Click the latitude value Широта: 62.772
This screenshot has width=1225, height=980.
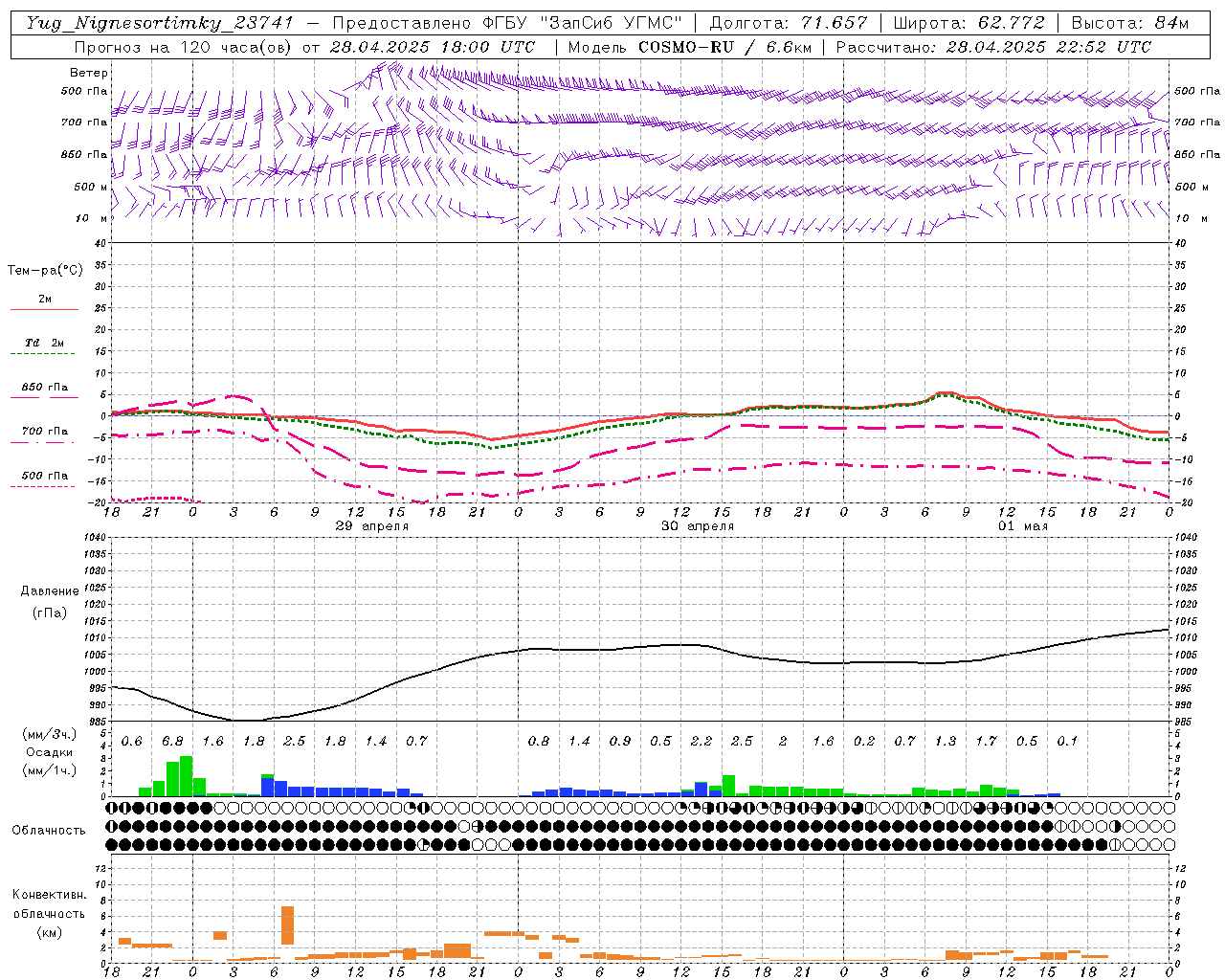(970, 23)
